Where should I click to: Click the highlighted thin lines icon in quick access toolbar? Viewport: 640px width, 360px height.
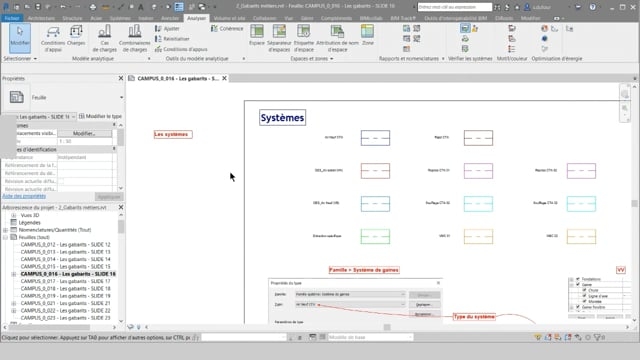coord(179,7)
